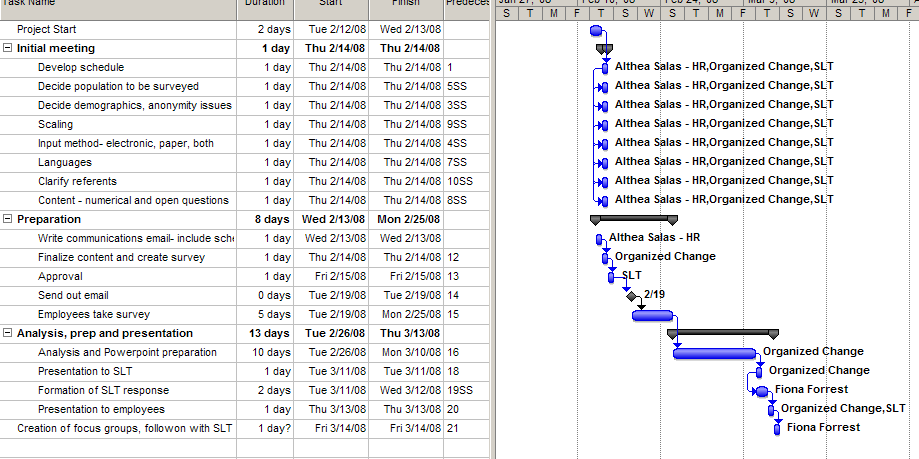This screenshot has width=919, height=459.
Task: Collapse the Preparation task group
Action: (8, 219)
